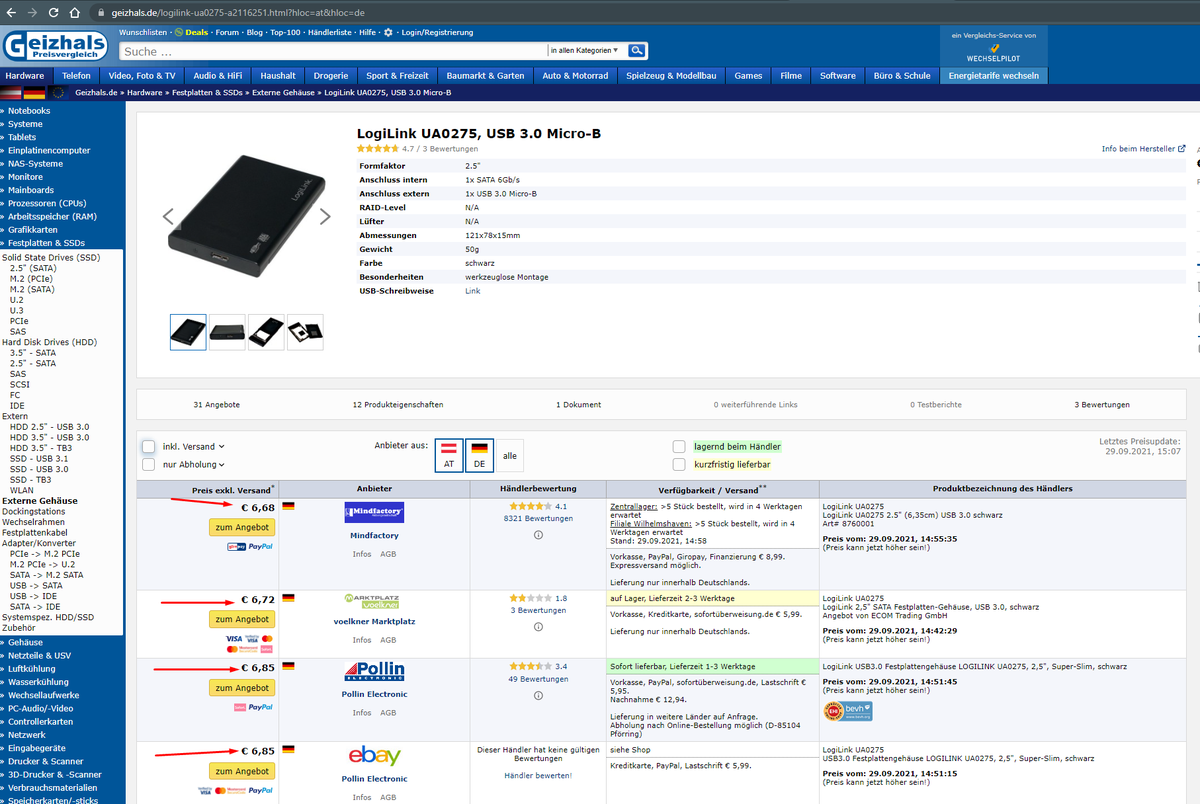The width and height of the screenshot is (1200, 804).
Task: Open the Mindfactory shop logo
Action: [x=374, y=513]
